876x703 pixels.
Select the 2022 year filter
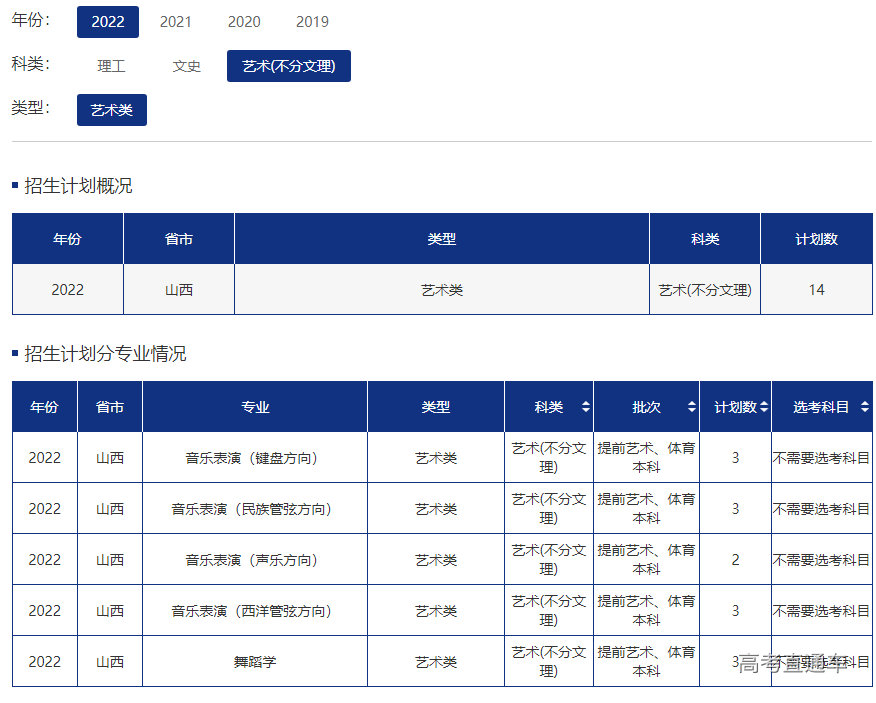108,22
